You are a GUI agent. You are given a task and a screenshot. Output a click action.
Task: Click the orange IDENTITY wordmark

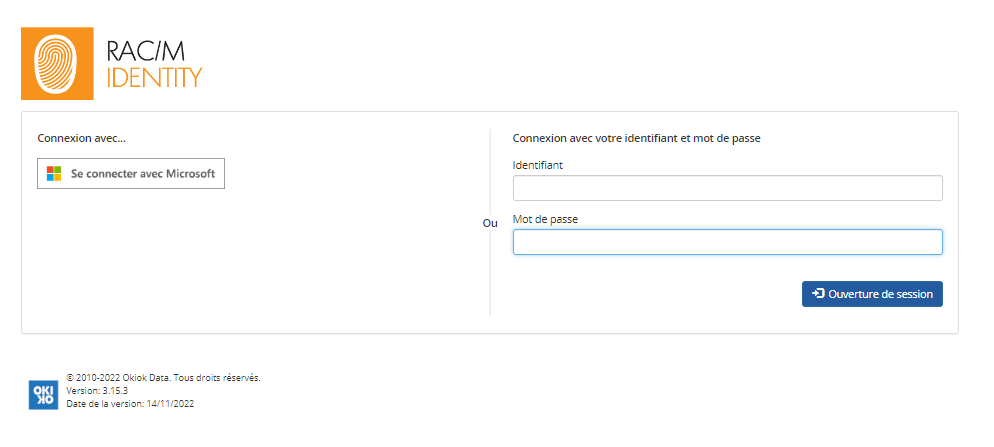coord(154,77)
